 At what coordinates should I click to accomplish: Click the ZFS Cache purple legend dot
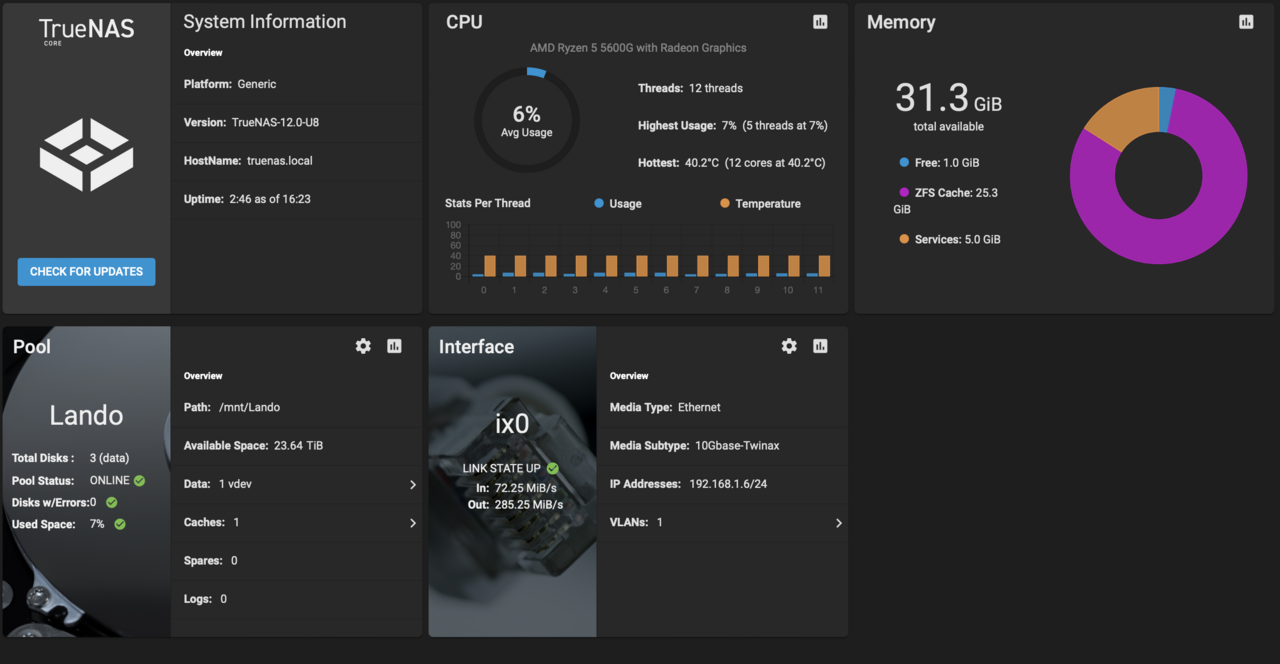coord(904,192)
